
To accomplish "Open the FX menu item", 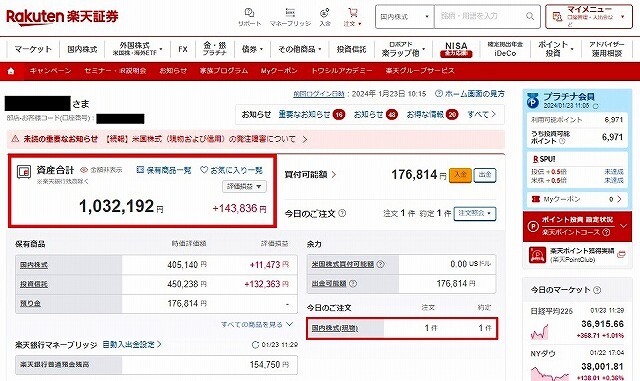I will tap(182, 49).
